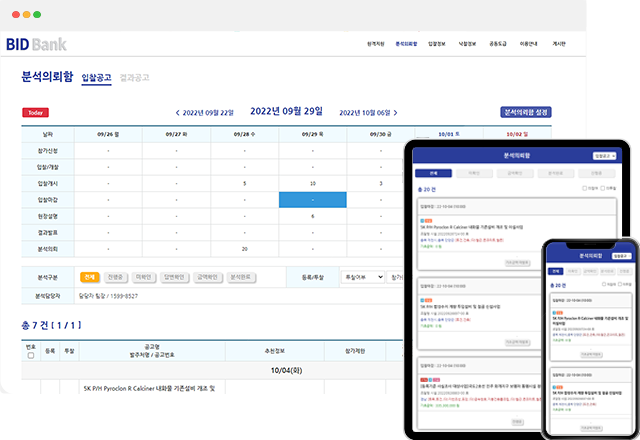
Task: Switch to the 결과공고 tab
Action: click(134, 78)
